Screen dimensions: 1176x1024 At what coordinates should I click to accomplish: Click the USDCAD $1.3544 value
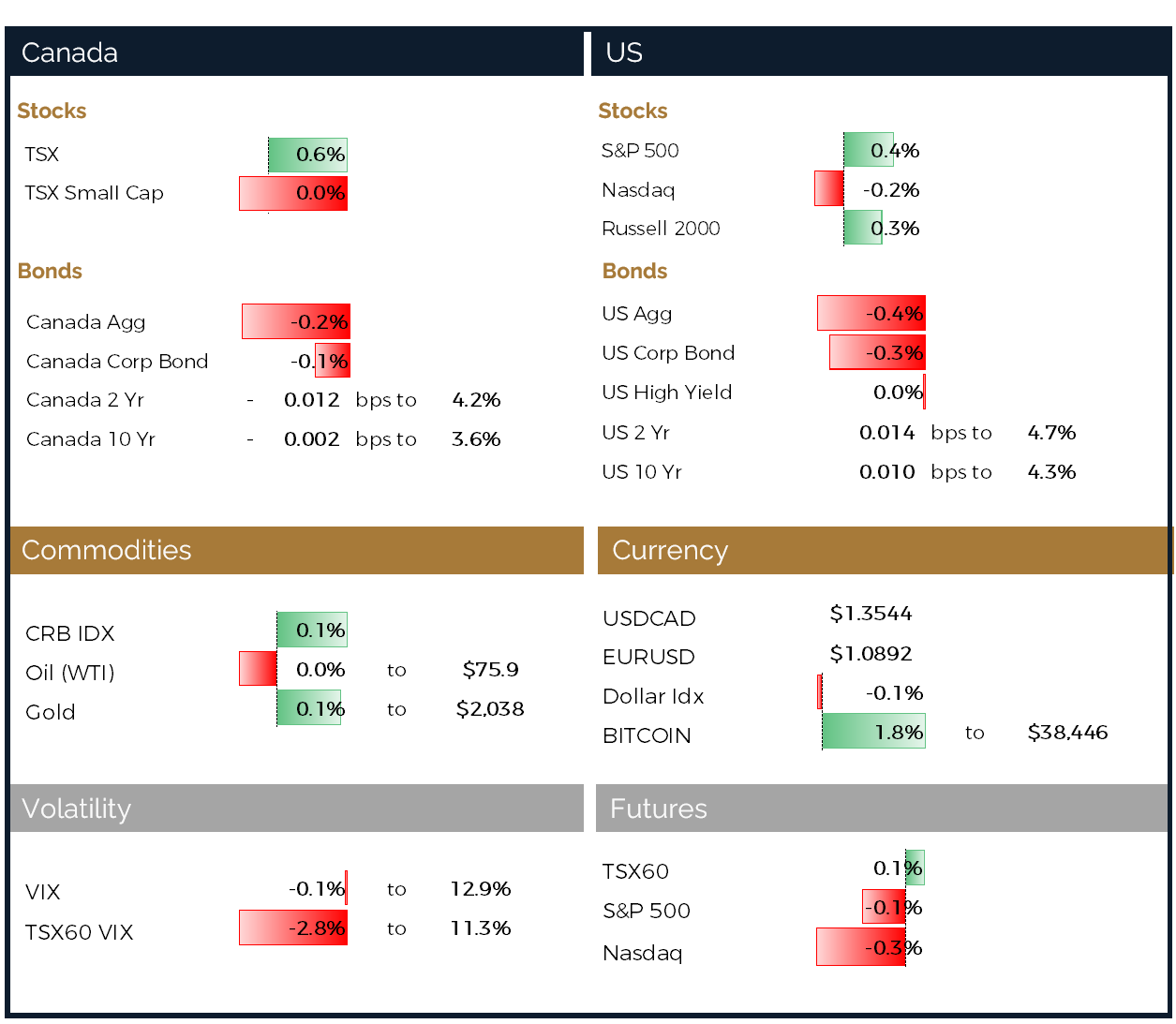coord(871,613)
